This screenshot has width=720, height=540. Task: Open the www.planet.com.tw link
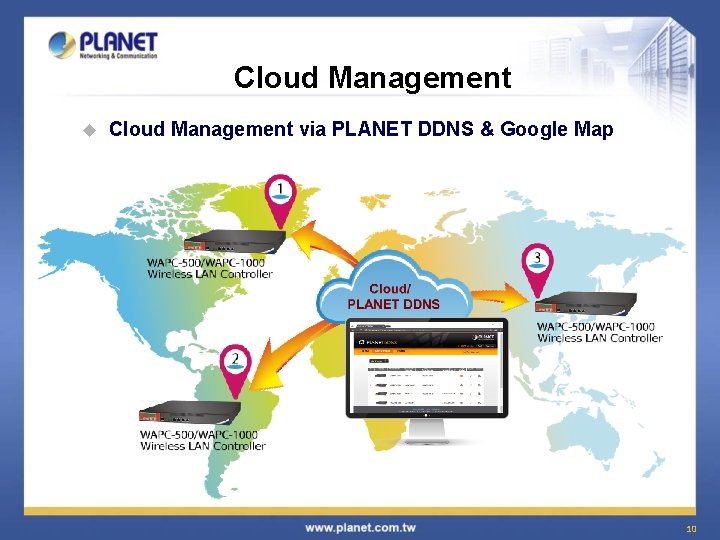point(360,528)
